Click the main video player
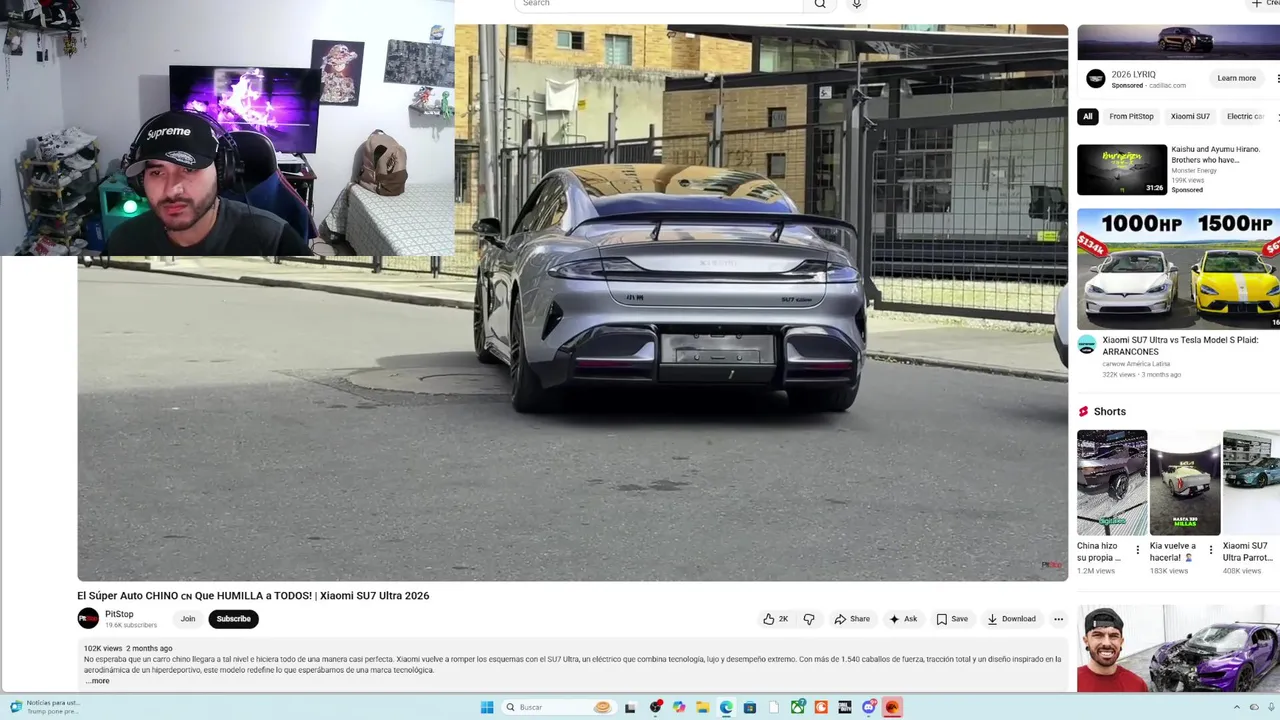 click(x=572, y=302)
